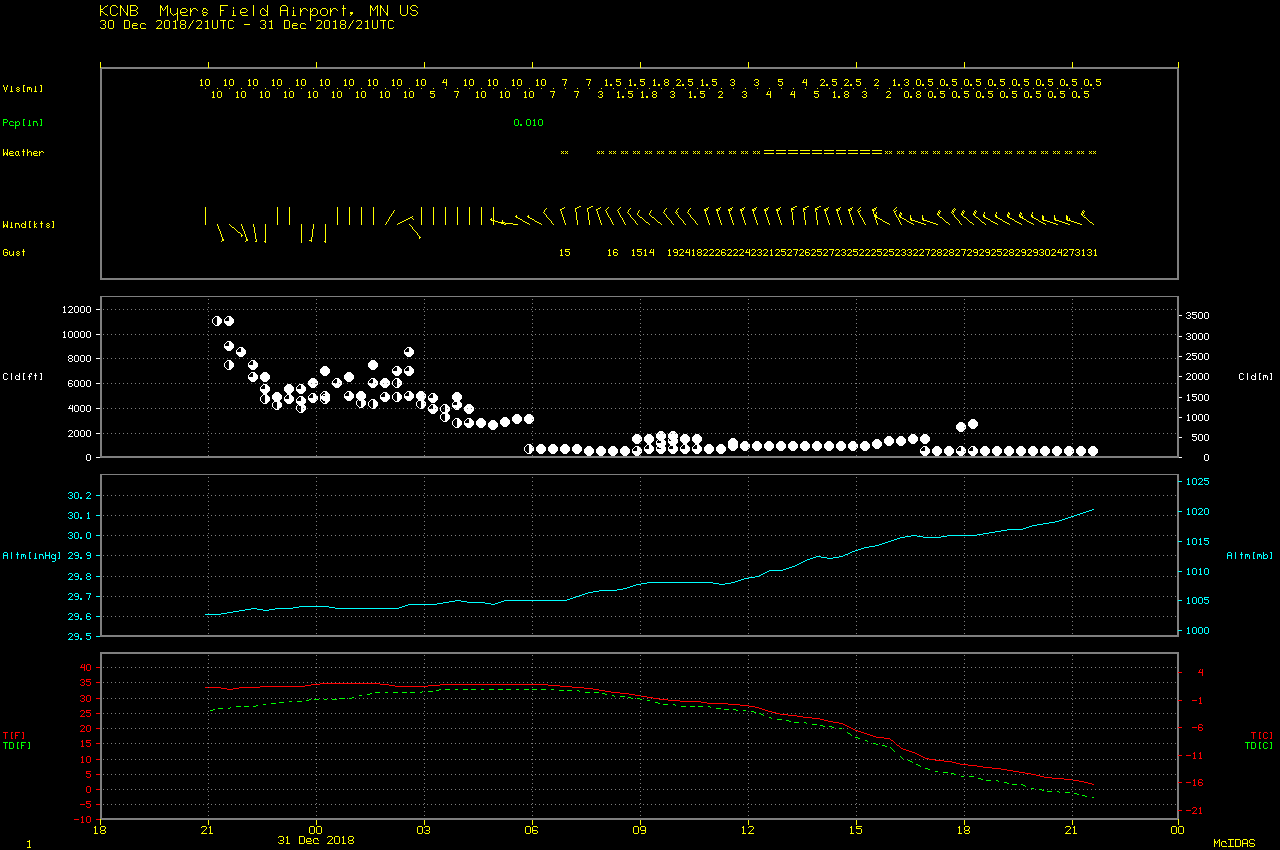Select the Altm[mb] axis label
Screen dimensions: 1280x850
1249,555
